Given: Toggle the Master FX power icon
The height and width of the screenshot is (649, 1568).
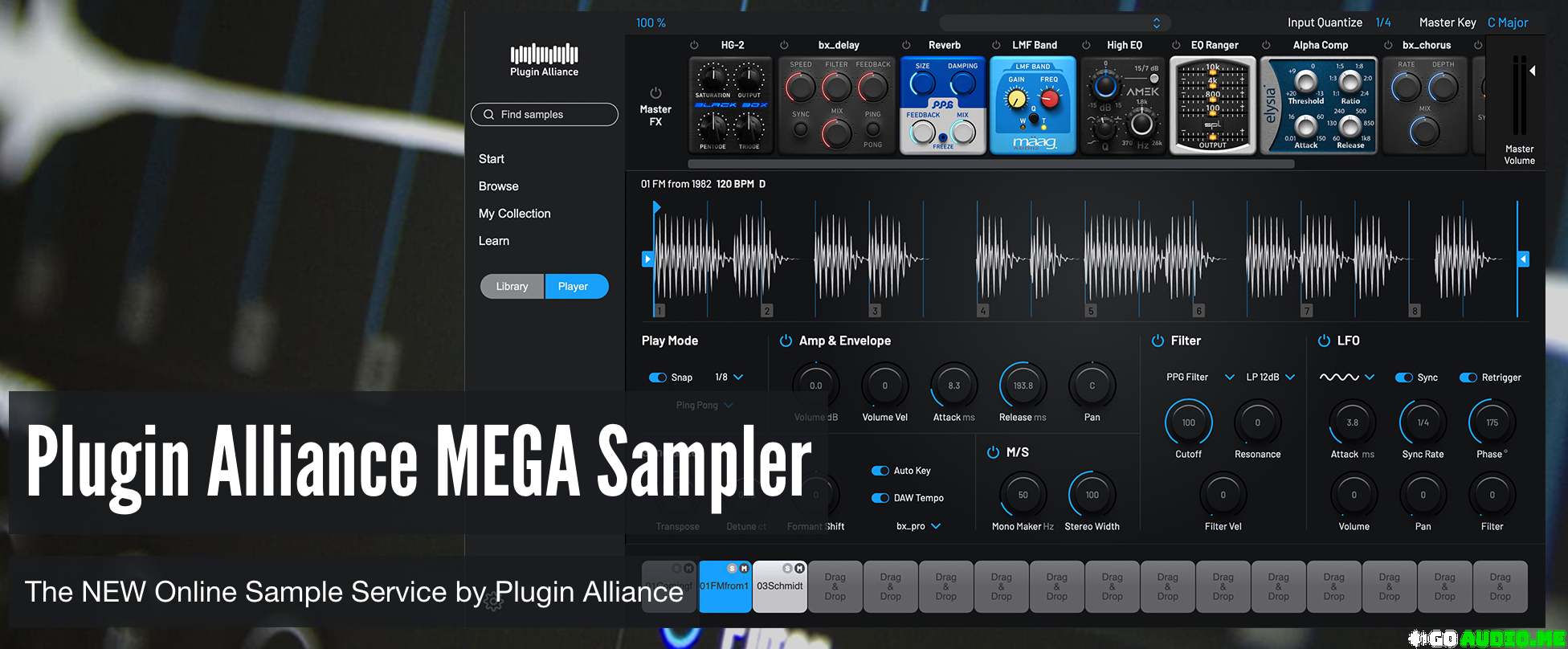Looking at the screenshot, I should [655, 93].
